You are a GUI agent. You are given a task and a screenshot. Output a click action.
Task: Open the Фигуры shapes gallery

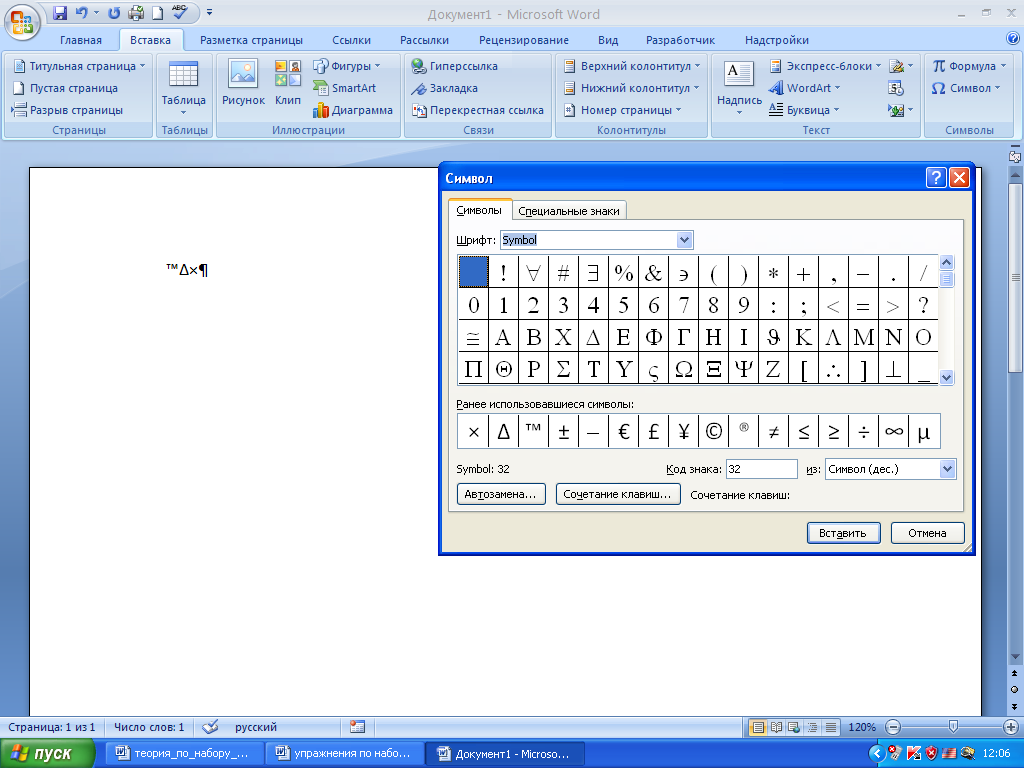point(347,66)
